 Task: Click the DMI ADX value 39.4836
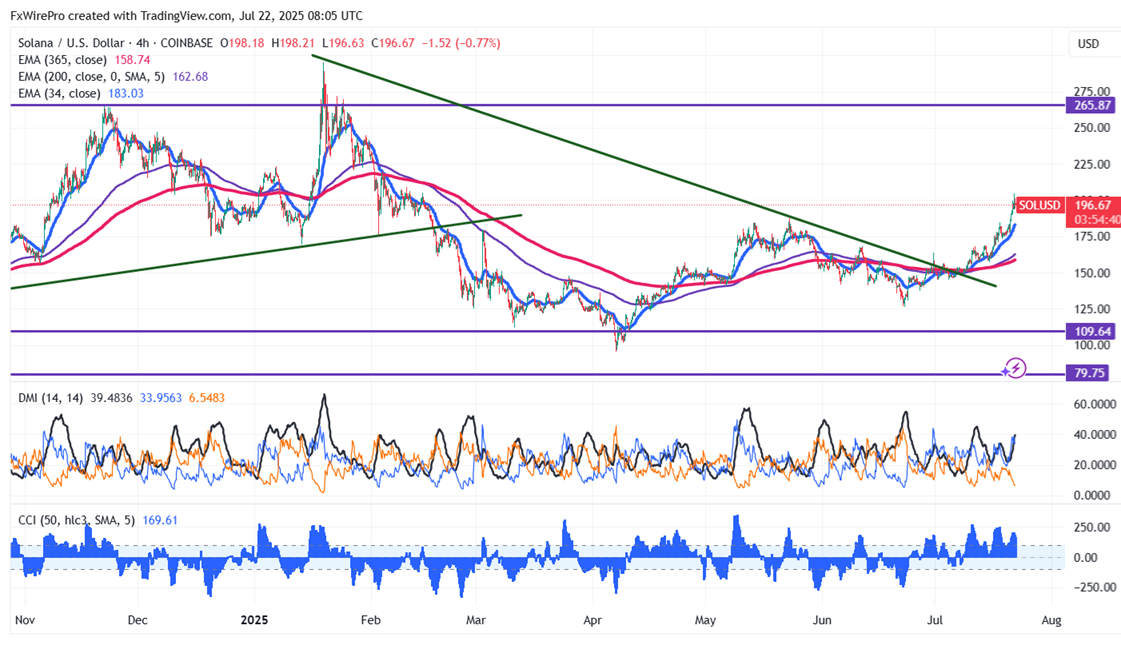[112, 398]
